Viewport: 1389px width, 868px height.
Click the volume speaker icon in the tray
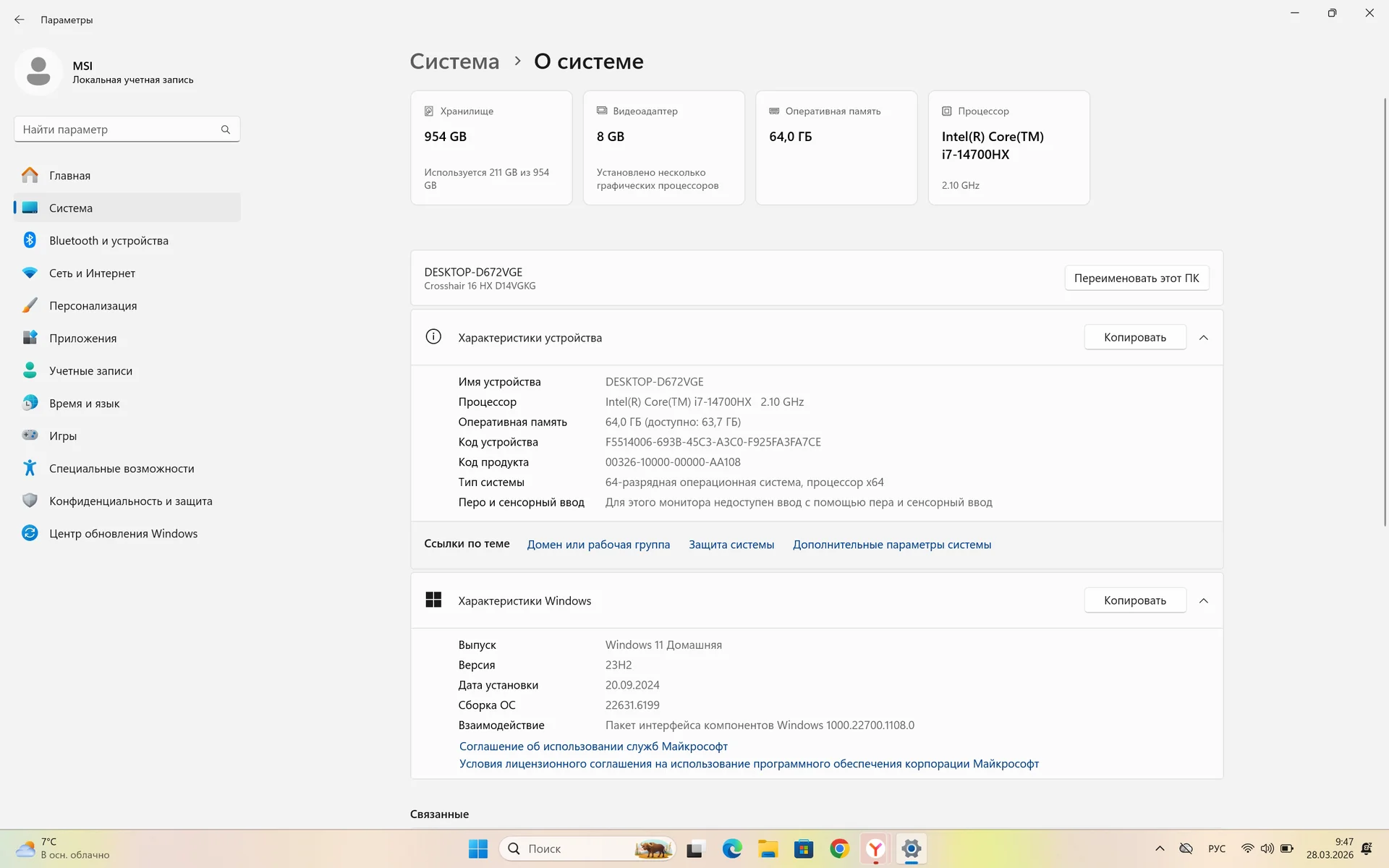coord(1267,848)
